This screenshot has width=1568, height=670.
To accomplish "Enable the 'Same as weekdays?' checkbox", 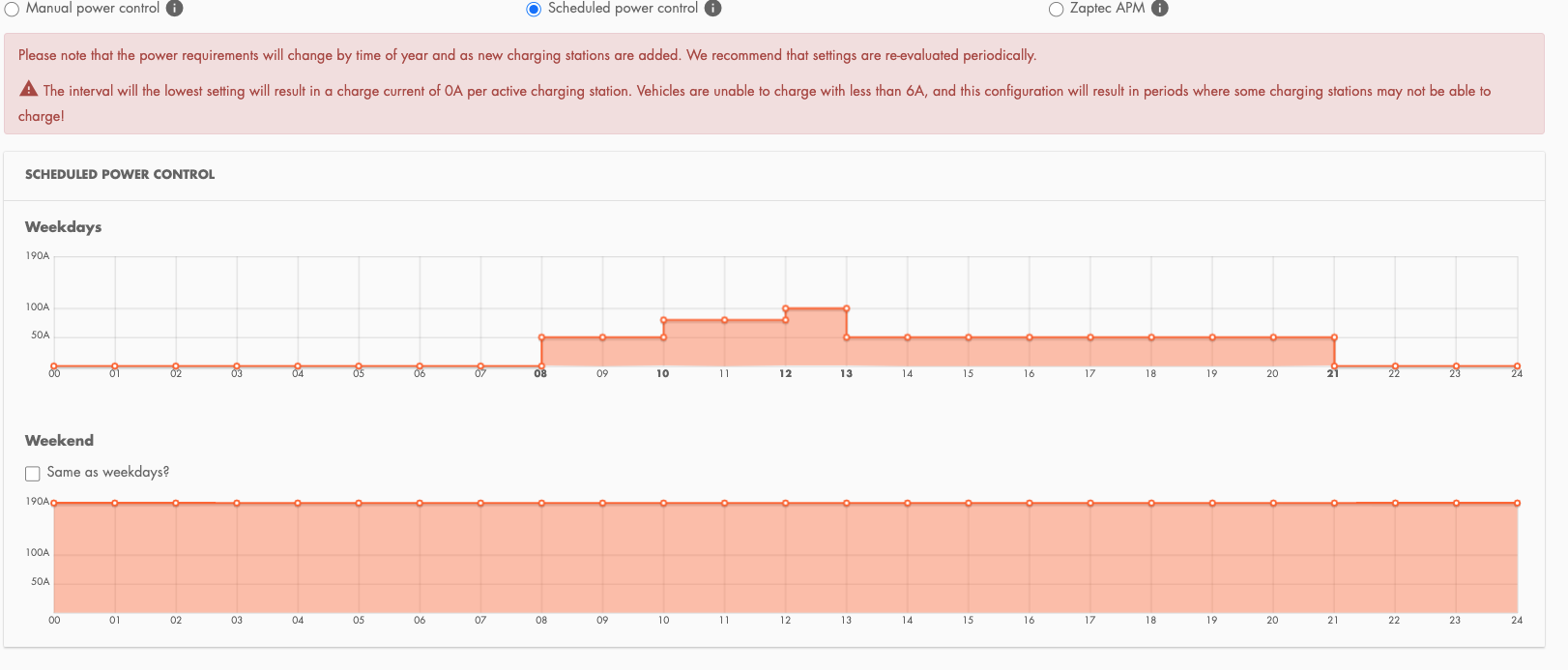I will coord(33,473).
